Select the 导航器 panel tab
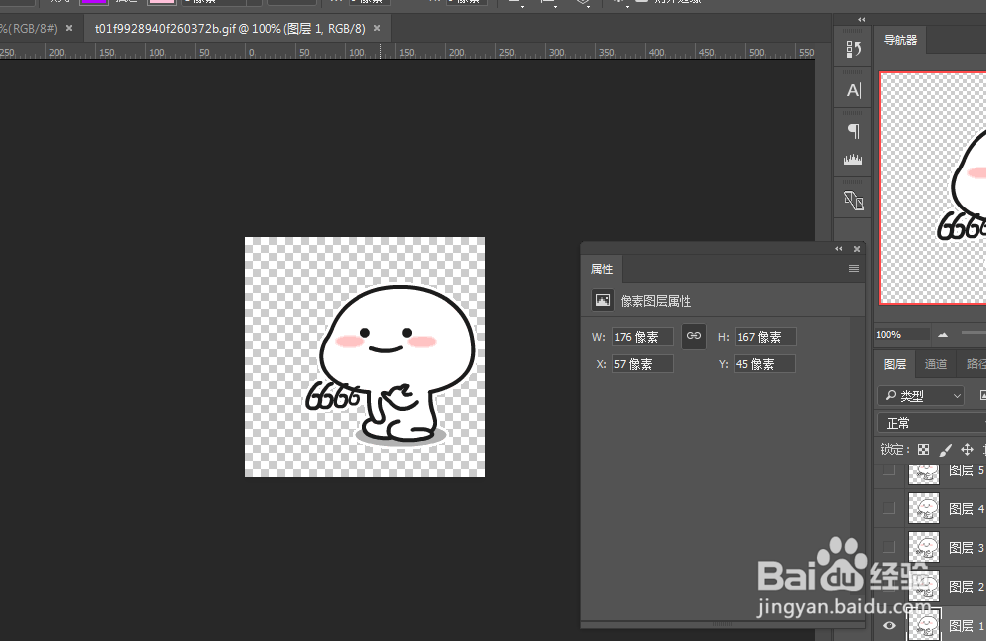986x641 pixels. click(x=900, y=40)
